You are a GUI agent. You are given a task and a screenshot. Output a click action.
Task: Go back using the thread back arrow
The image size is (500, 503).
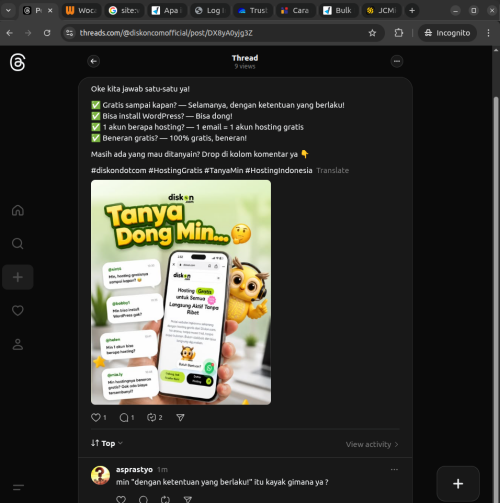(x=94, y=61)
